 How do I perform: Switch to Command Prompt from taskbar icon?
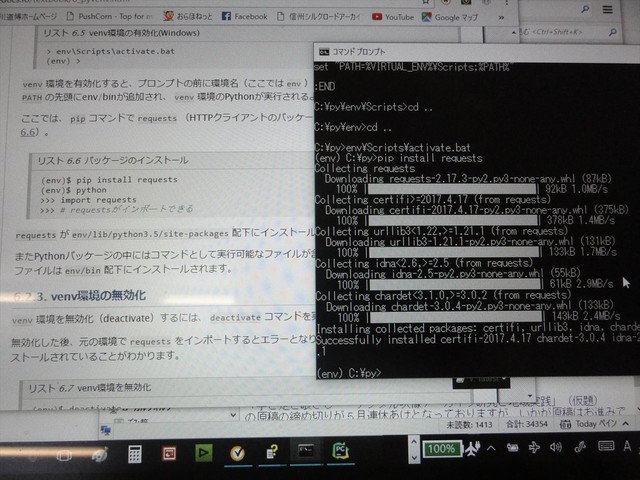[x=306, y=451]
